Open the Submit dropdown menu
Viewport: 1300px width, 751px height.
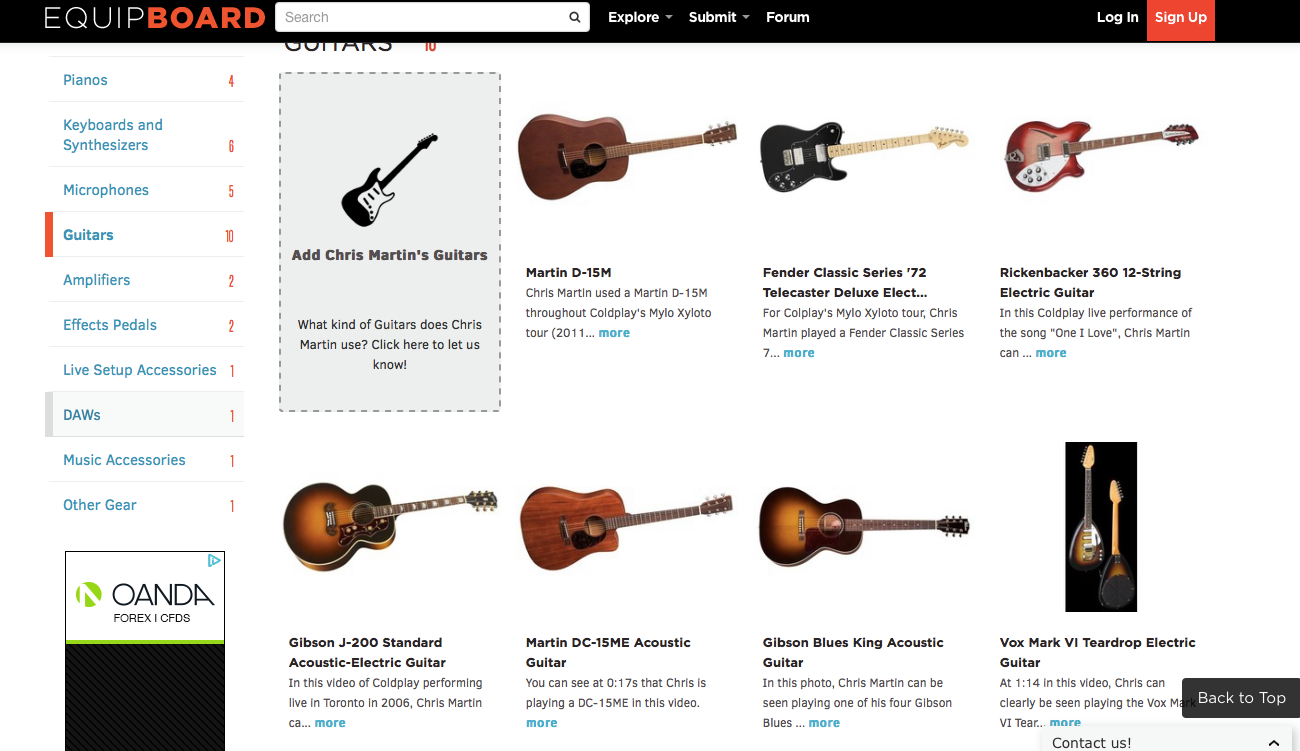coord(719,17)
